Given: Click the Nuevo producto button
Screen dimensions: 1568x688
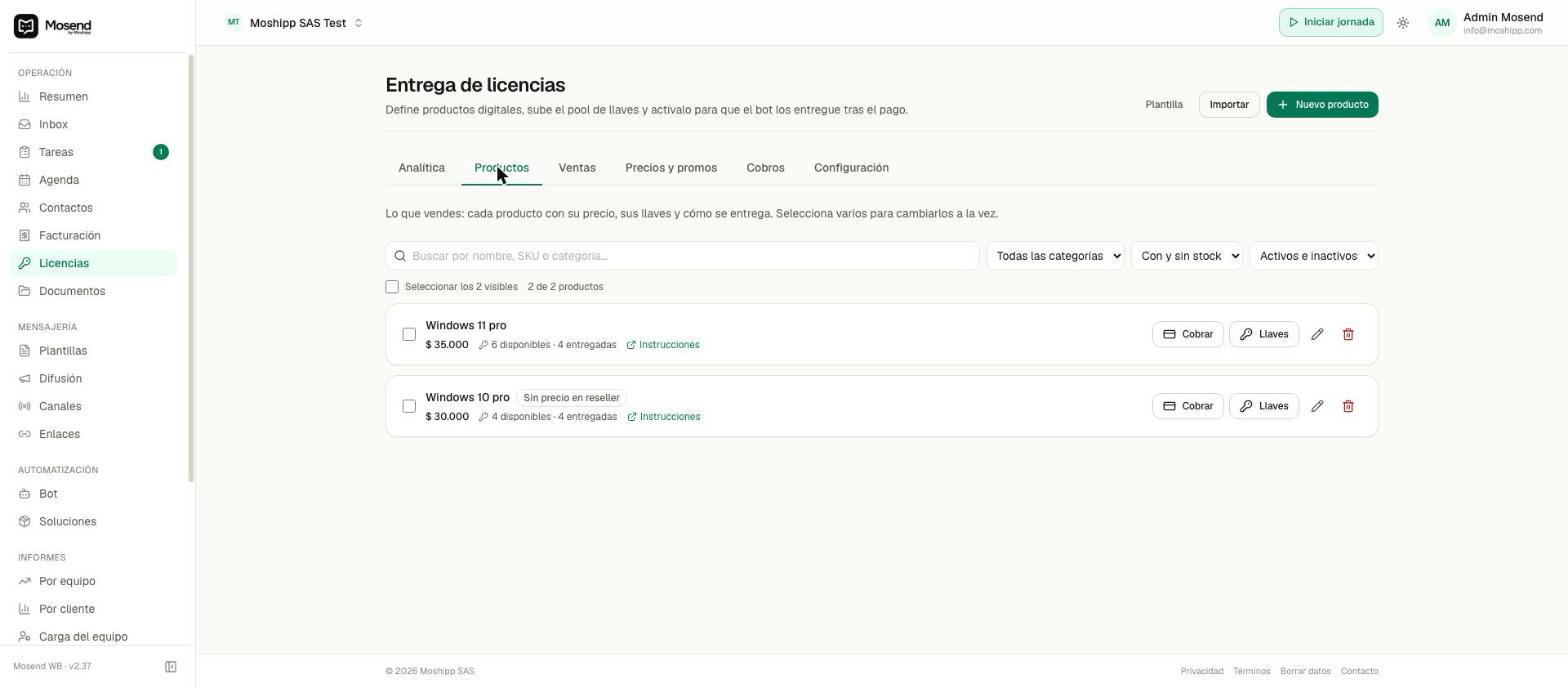Looking at the screenshot, I should pos(1322,105).
